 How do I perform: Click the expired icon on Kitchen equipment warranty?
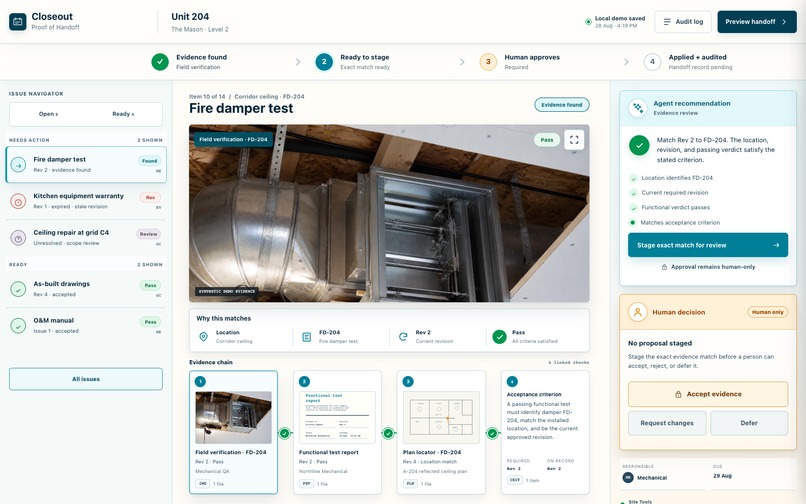coord(19,202)
